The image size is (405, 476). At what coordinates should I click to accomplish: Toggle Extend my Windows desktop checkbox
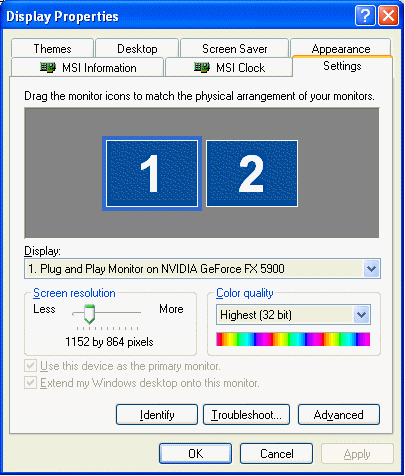30,382
